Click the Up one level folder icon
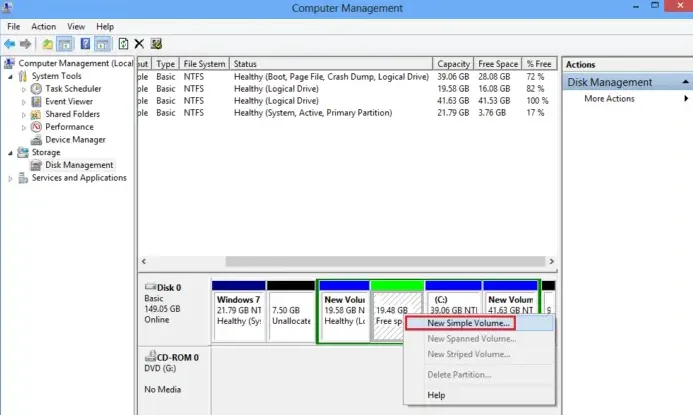This screenshot has height=415, width=693. [x=47, y=44]
